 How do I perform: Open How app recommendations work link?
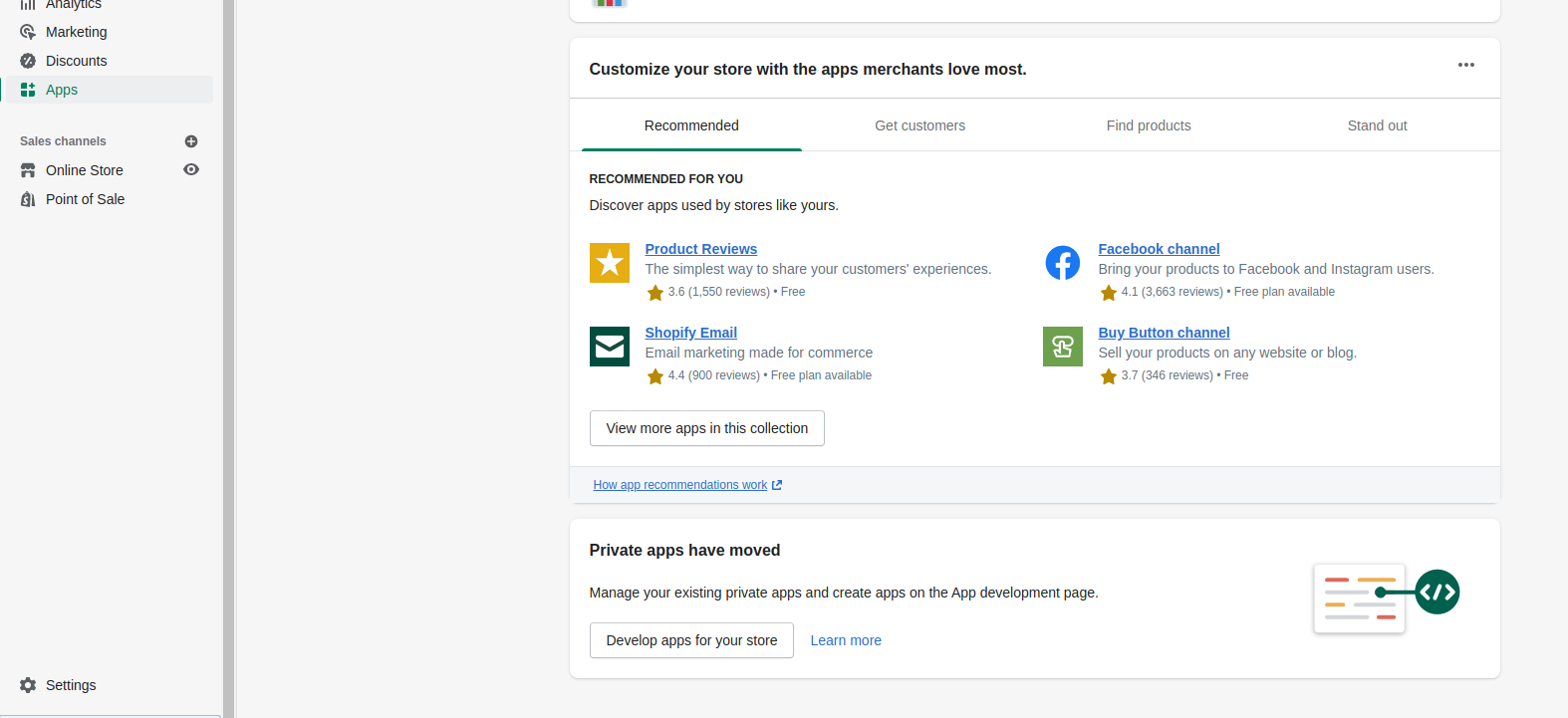[x=680, y=485]
